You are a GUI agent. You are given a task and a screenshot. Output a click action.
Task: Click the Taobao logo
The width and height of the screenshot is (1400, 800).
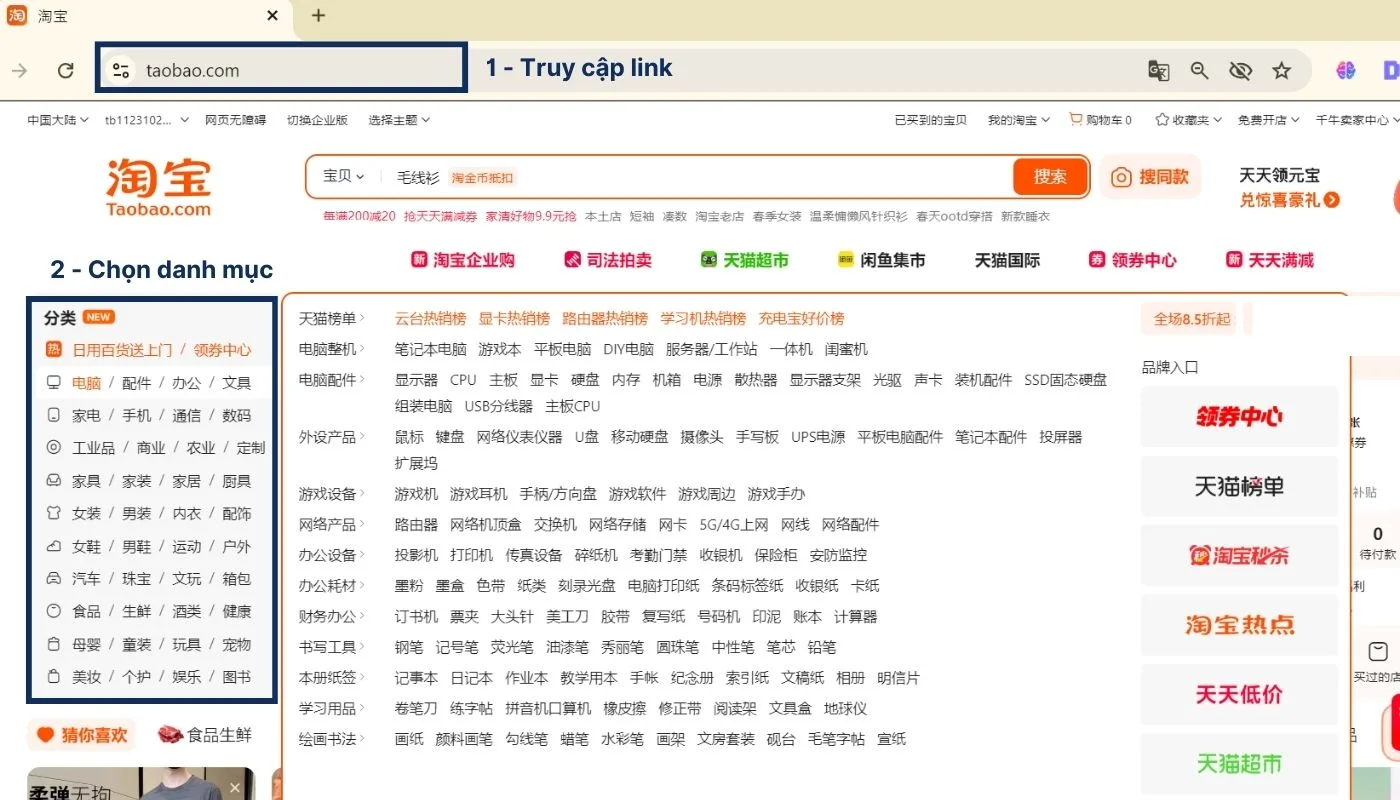coord(158,186)
